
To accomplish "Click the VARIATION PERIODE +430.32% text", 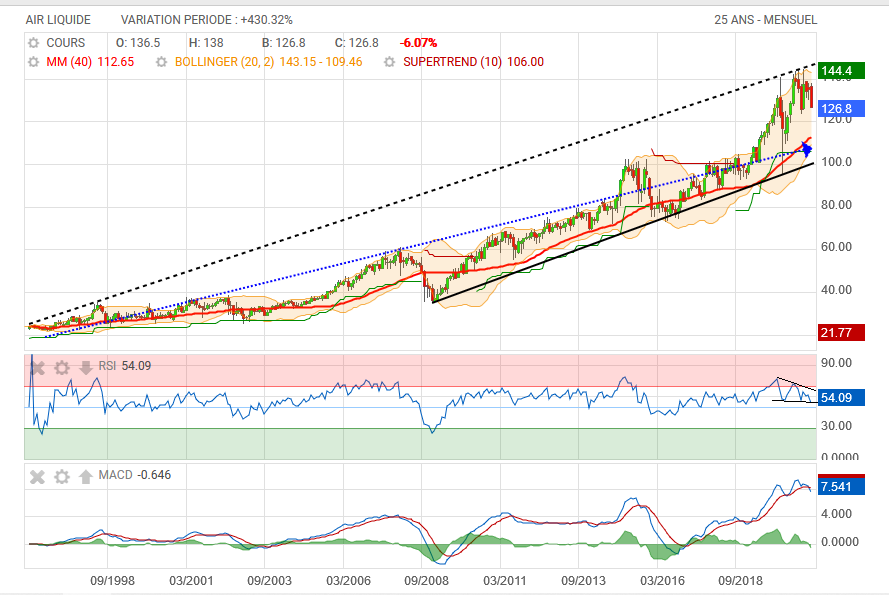I will pyautogui.click(x=207, y=20).
